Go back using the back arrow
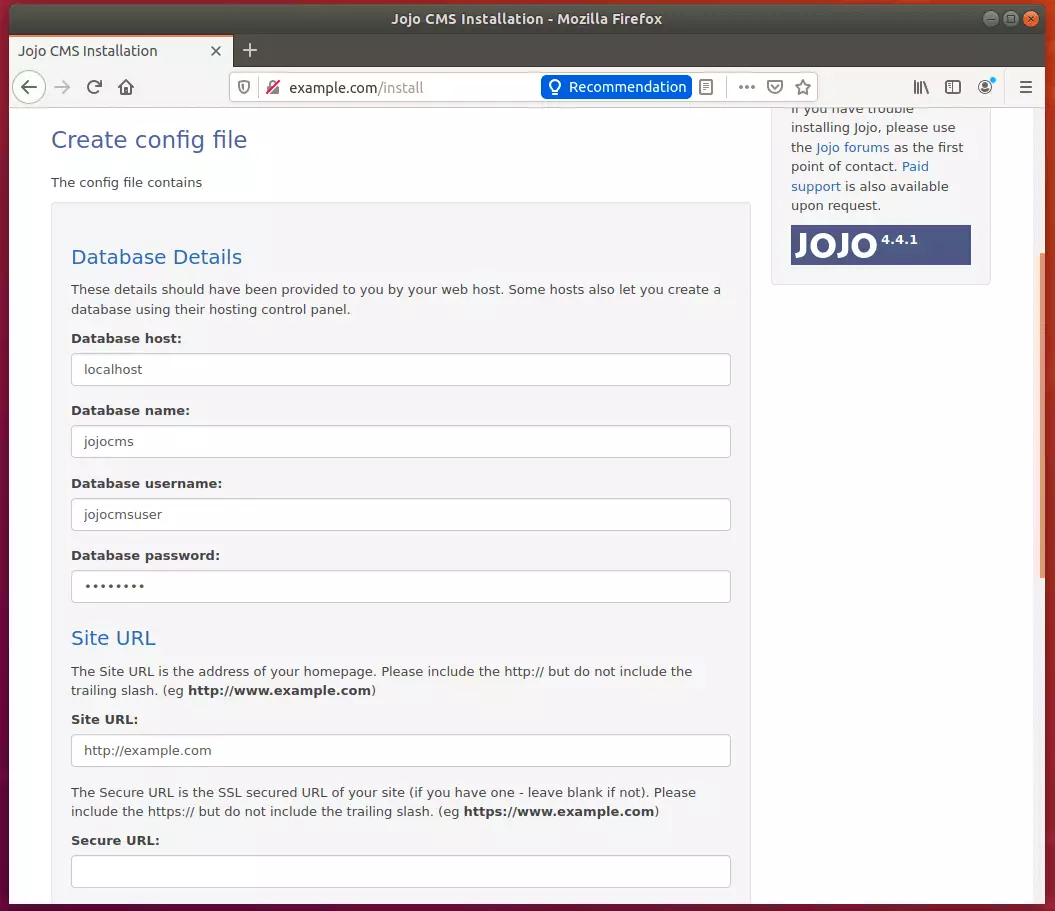The height and width of the screenshot is (911, 1055). (29, 87)
